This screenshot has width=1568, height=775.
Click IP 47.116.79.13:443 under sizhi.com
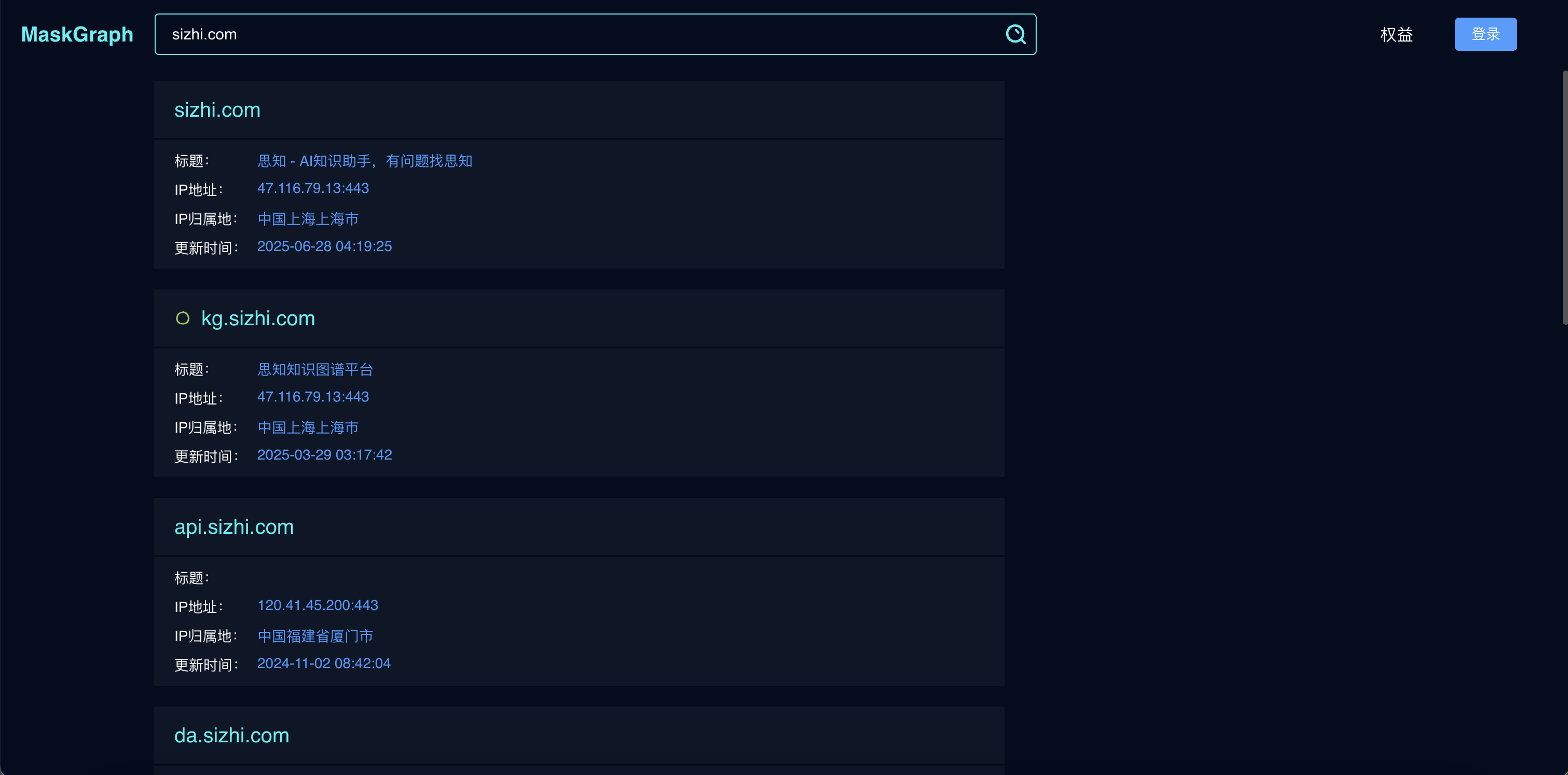pos(313,188)
